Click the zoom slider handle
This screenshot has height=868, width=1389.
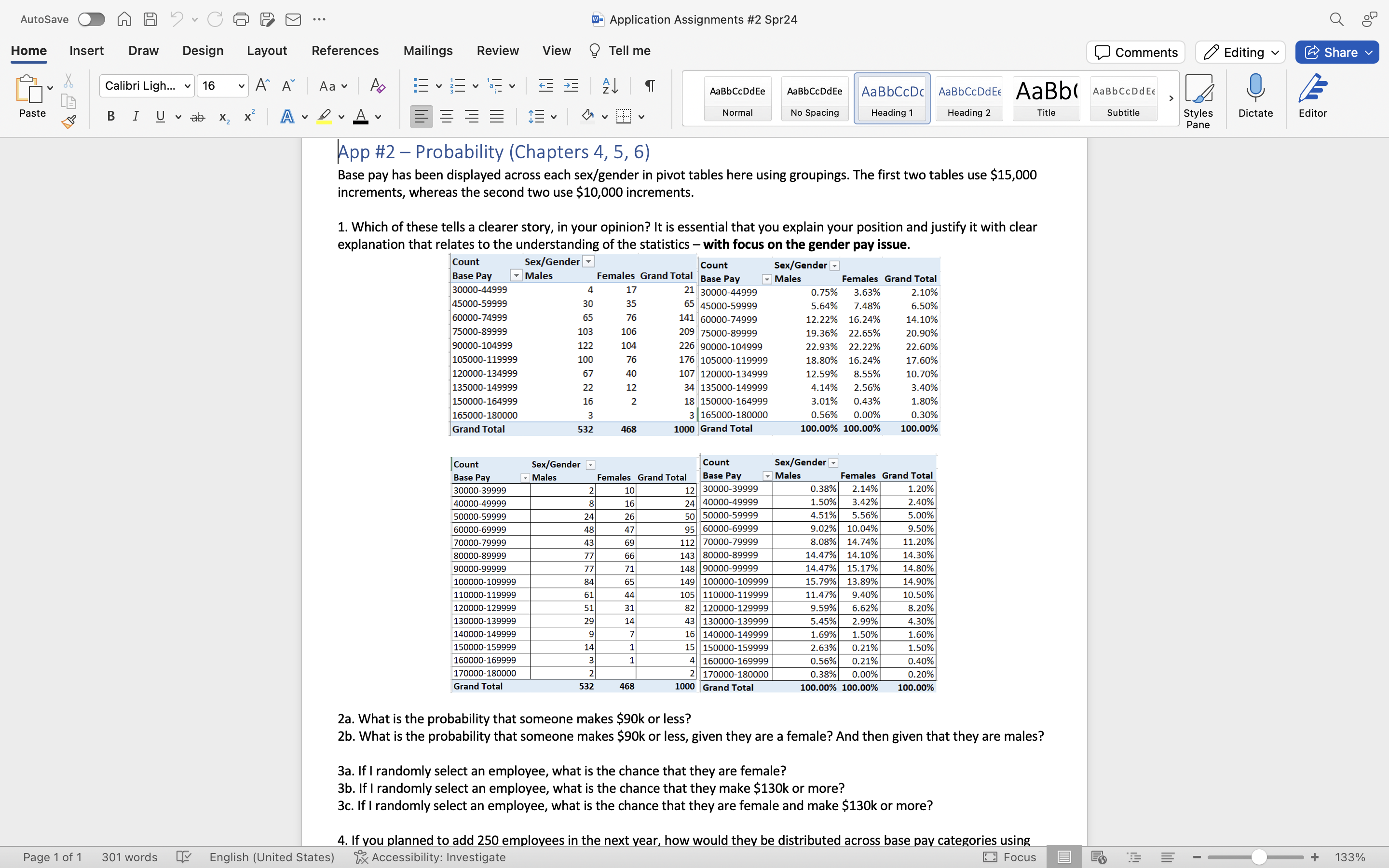click(x=1259, y=857)
